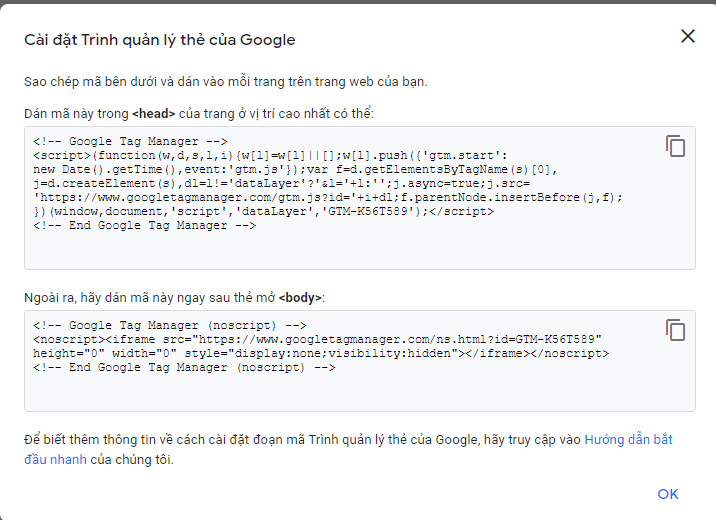Confirm the dialog with the OK button
Viewport: 716px width, 520px height.
[668, 494]
